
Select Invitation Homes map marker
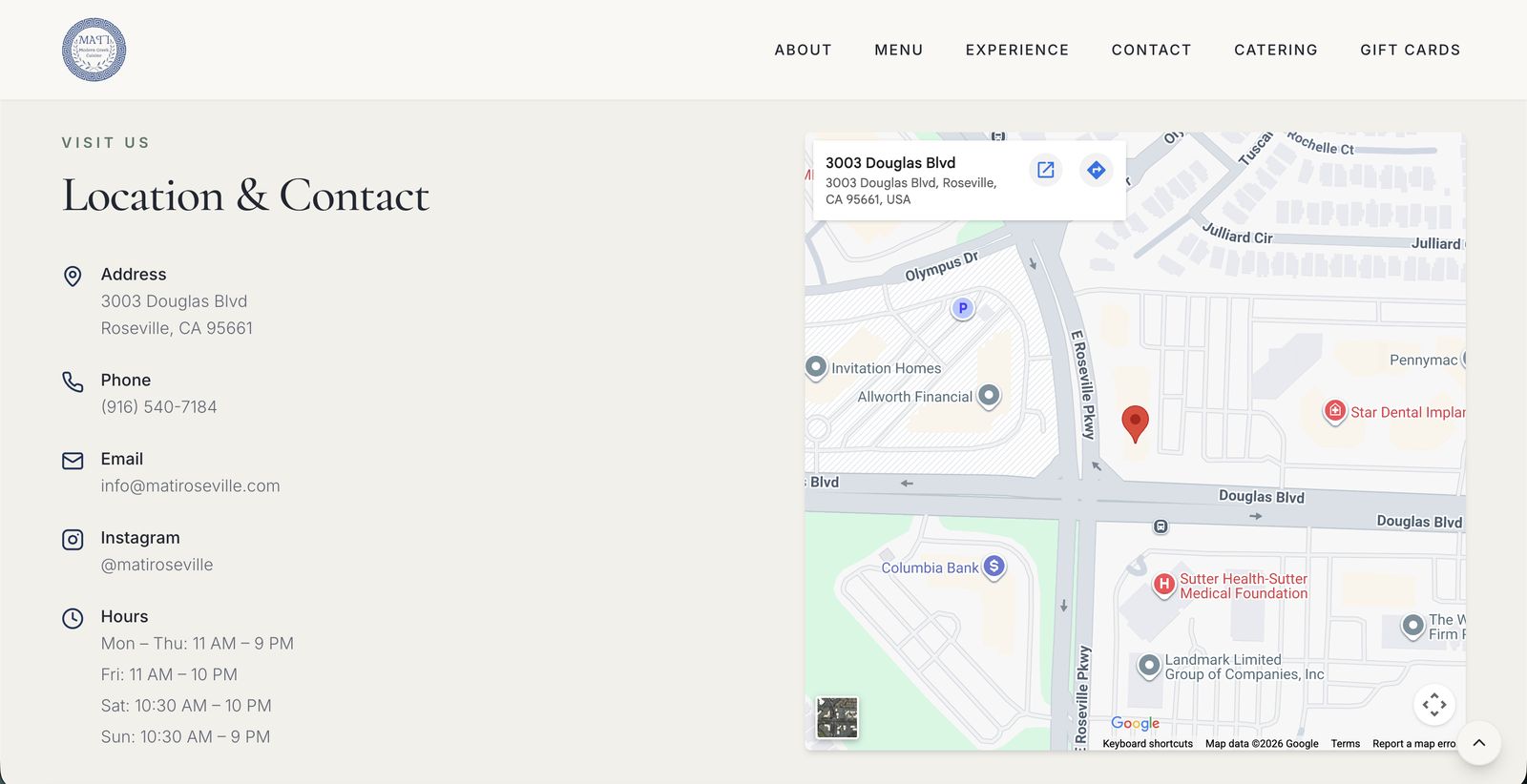coord(816,367)
